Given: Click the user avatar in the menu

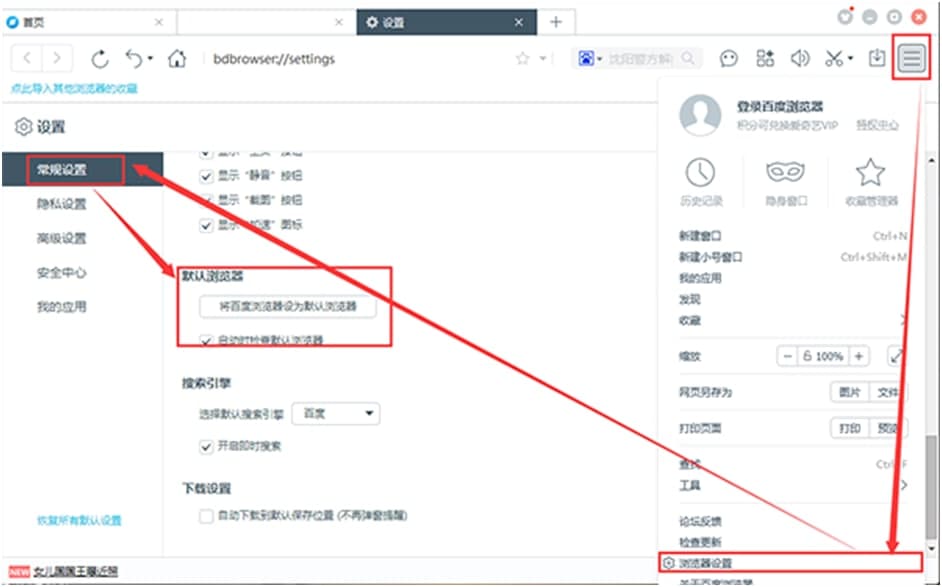Looking at the screenshot, I should 700,115.
